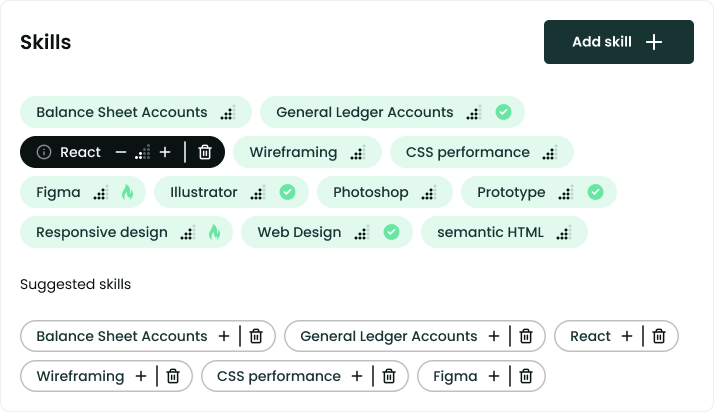Add suggested Wireframing skill with plus icon
Screen dimensions: 714x412
(141, 376)
